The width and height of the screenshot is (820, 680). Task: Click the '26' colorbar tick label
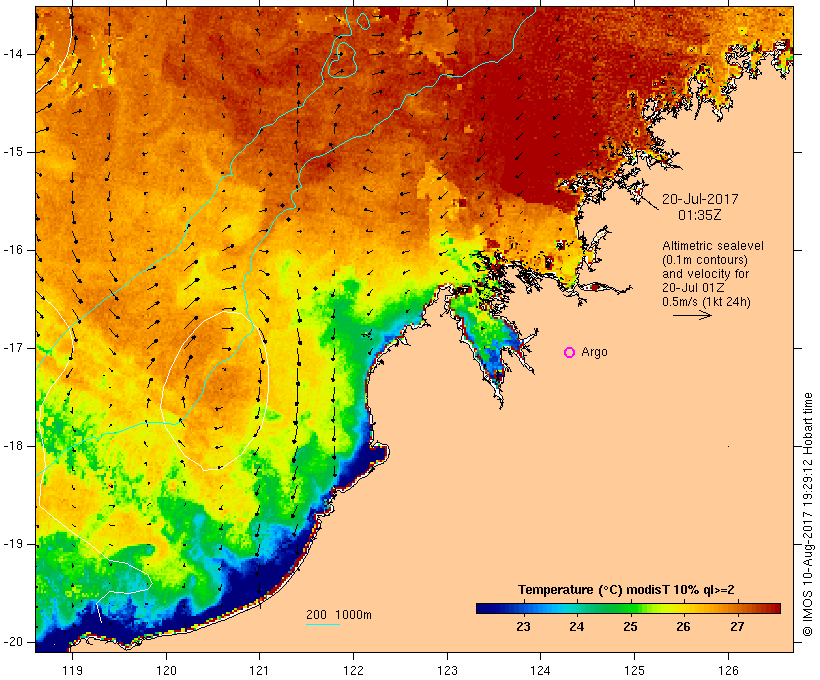click(x=684, y=627)
